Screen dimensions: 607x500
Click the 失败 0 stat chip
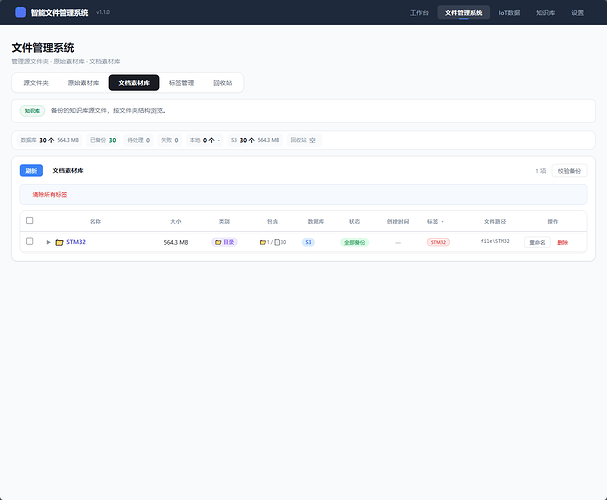click(170, 140)
